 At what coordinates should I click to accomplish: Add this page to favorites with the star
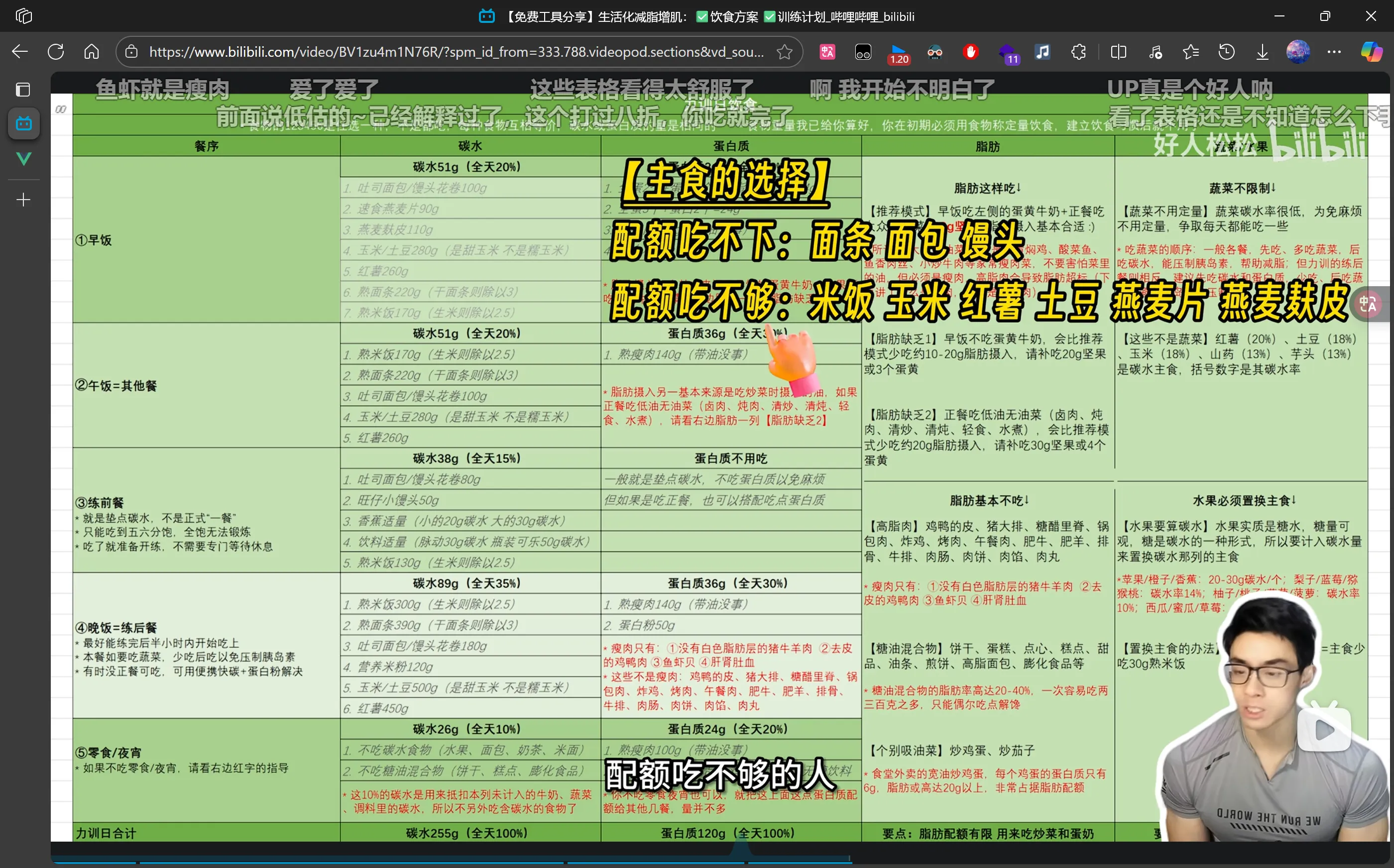784,52
